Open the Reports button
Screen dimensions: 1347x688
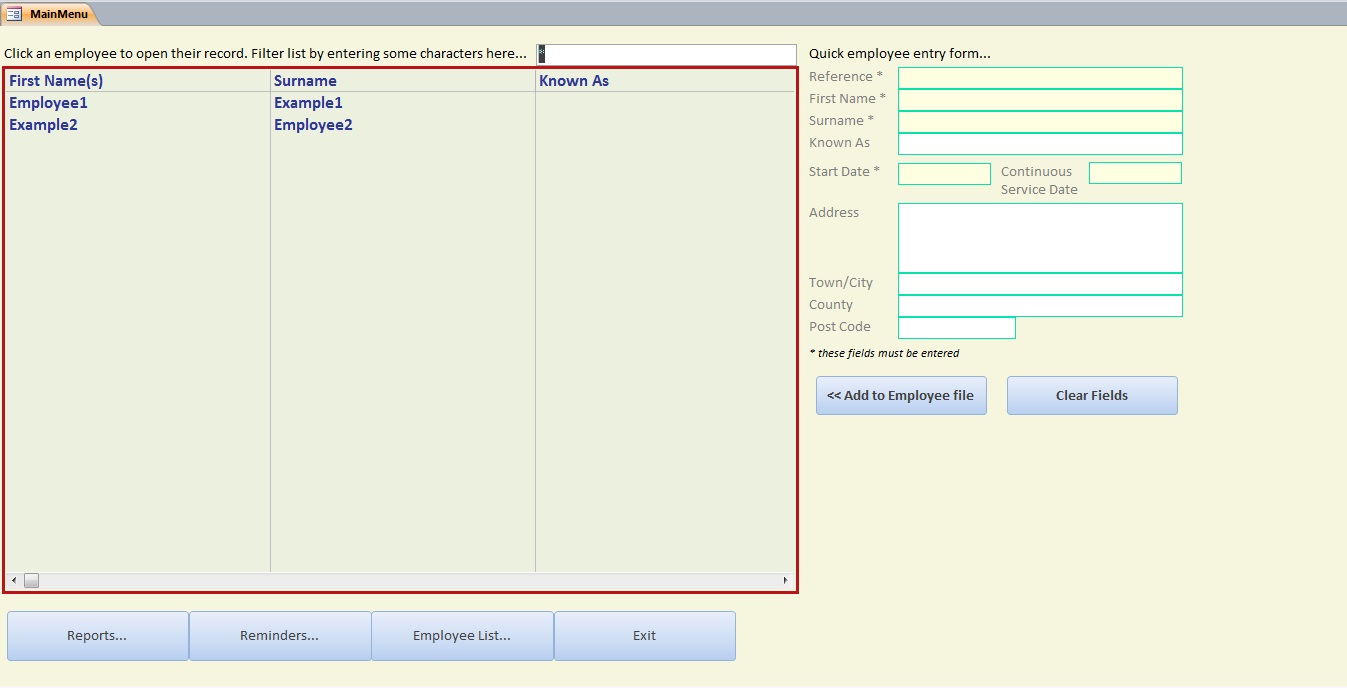pos(97,636)
